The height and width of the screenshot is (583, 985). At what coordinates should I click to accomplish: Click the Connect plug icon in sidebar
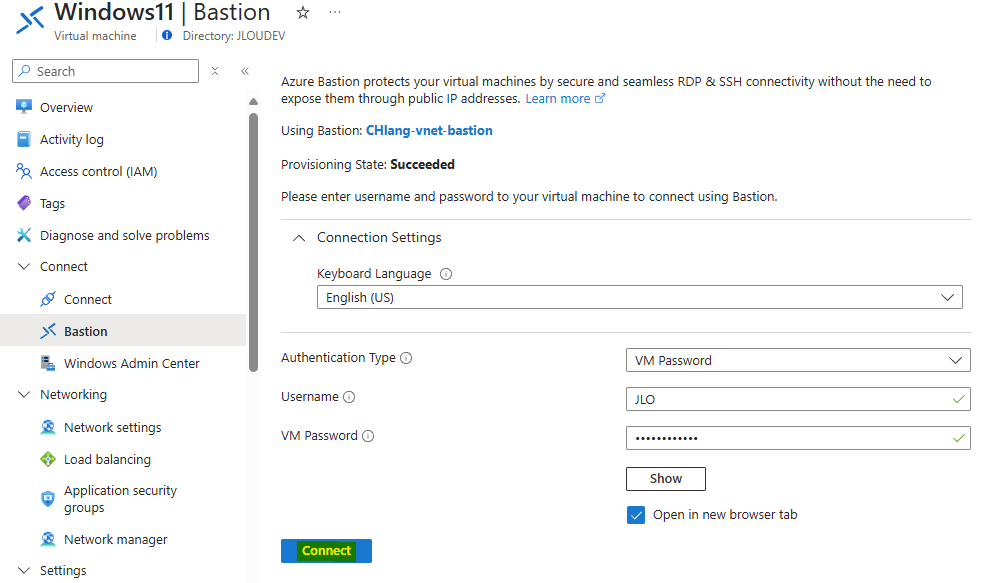tap(48, 299)
